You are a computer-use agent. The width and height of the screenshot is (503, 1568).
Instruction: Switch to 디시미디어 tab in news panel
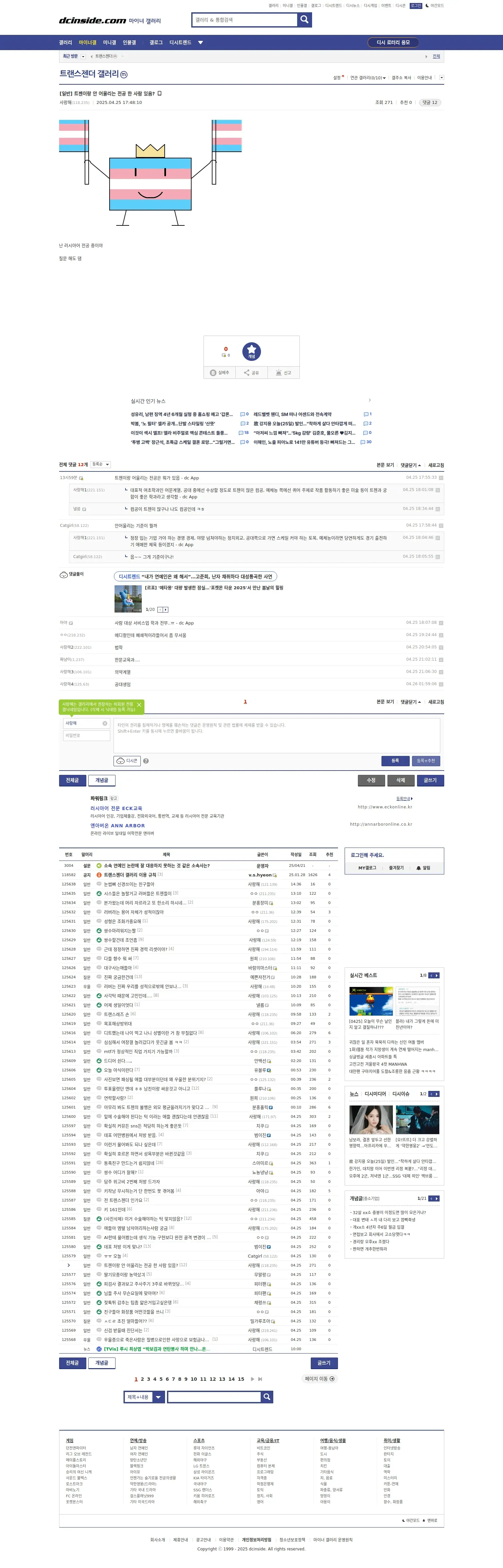tap(375, 1094)
